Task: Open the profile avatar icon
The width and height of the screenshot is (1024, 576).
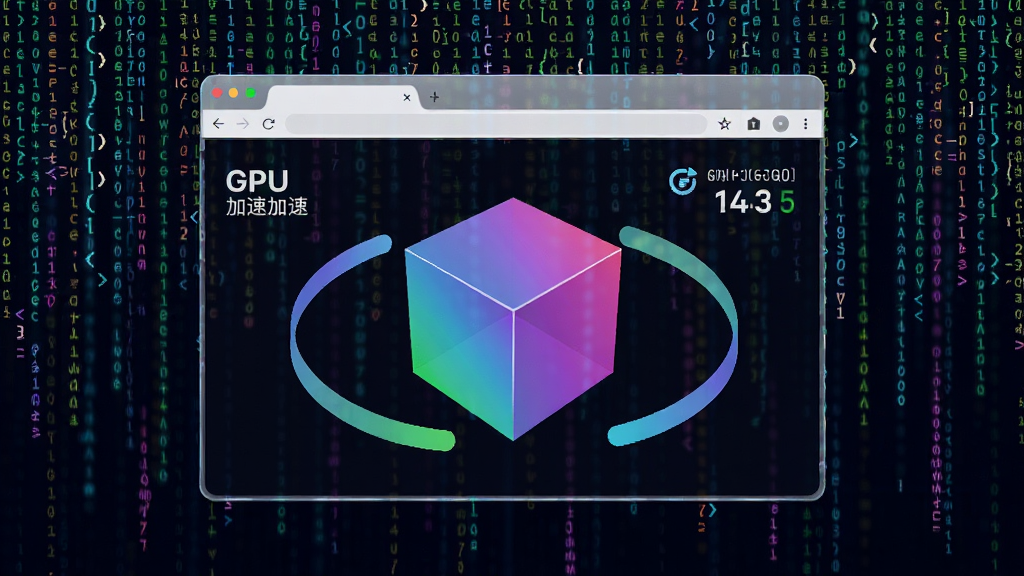Action: point(780,123)
